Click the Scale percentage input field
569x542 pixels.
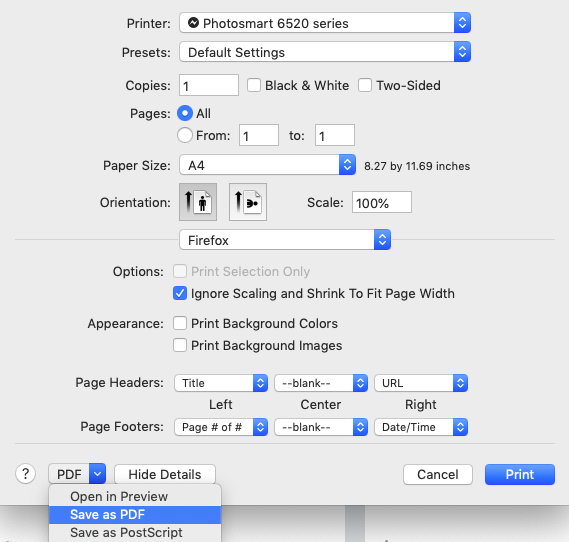(382, 202)
